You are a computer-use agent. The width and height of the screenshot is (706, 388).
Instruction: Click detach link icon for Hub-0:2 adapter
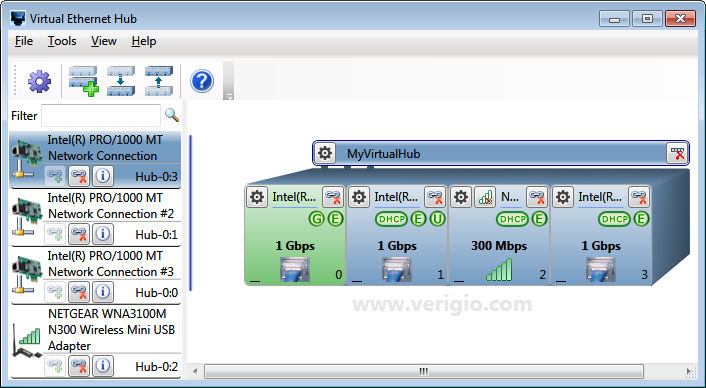point(79,366)
